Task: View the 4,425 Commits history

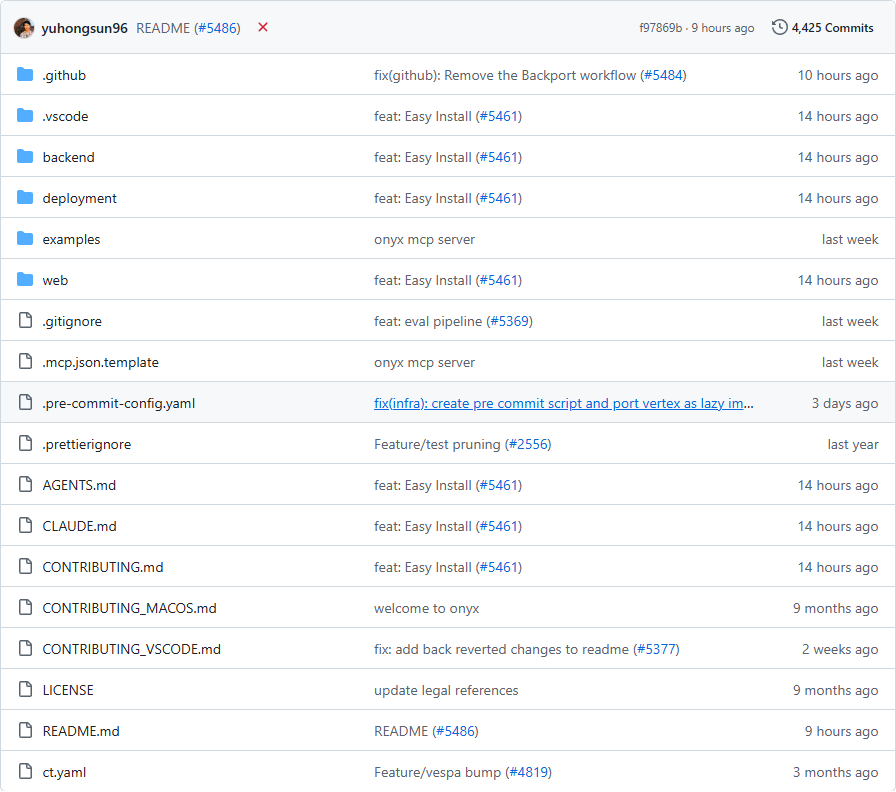Action: (832, 28)
